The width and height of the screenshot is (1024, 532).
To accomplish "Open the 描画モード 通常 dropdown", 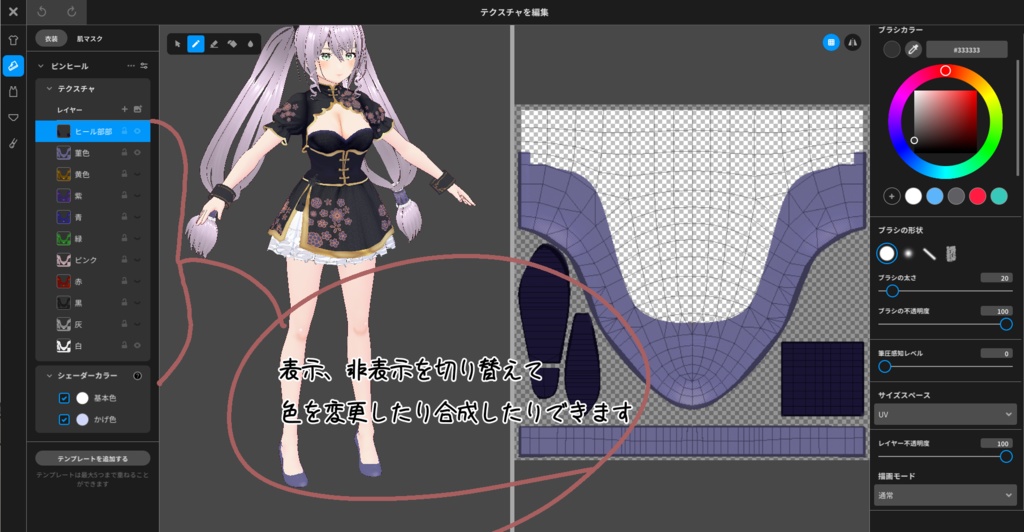I will pos(944,495).
